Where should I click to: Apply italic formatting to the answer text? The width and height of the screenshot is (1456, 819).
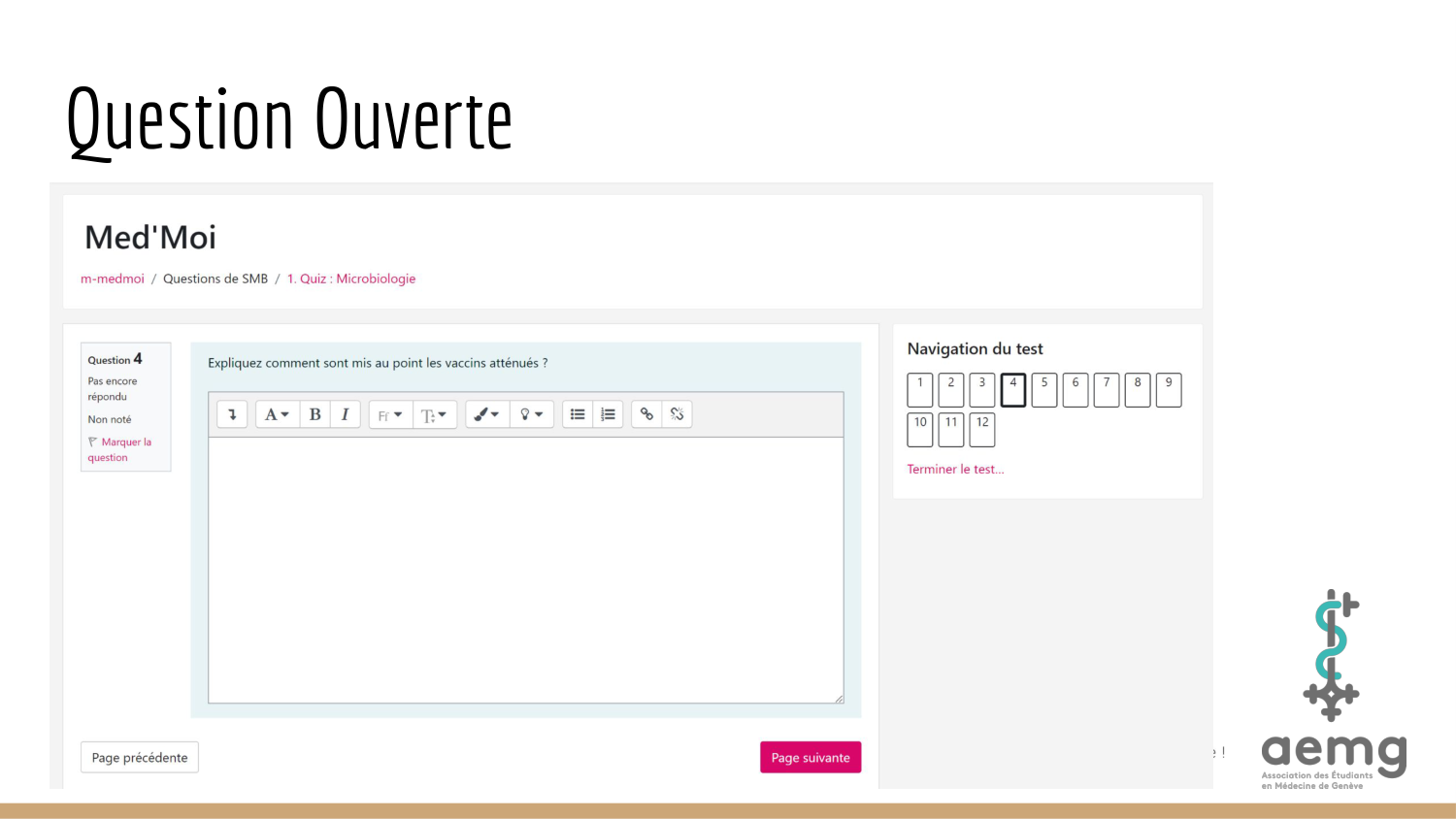346,413
